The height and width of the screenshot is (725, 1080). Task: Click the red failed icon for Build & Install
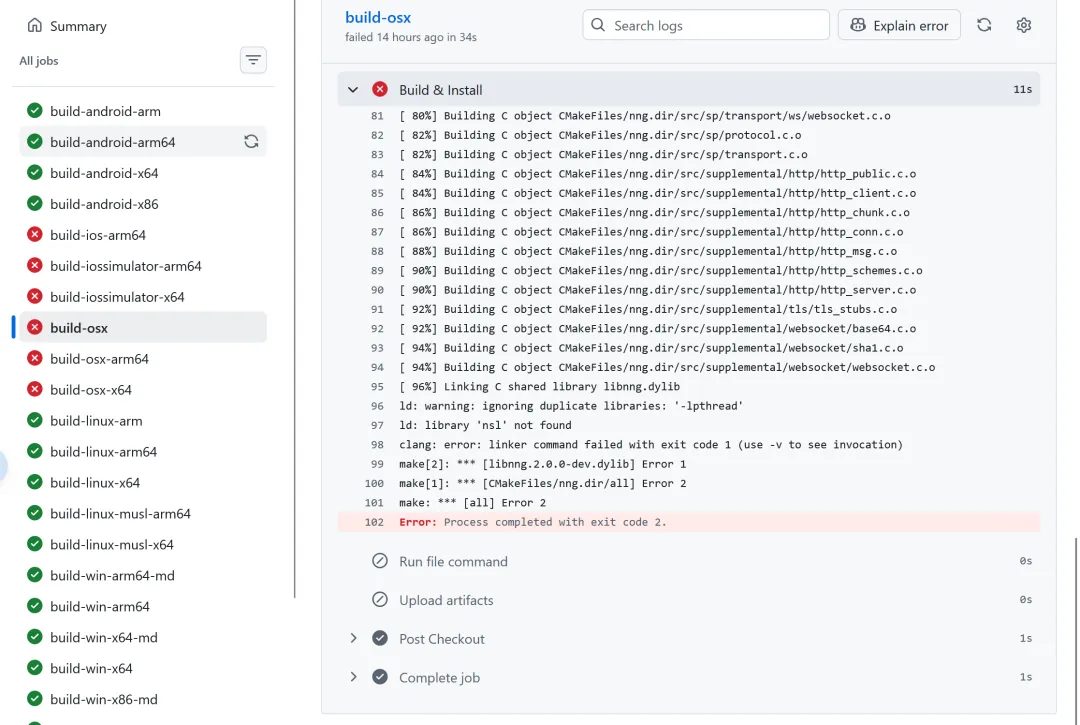(380, 90)
